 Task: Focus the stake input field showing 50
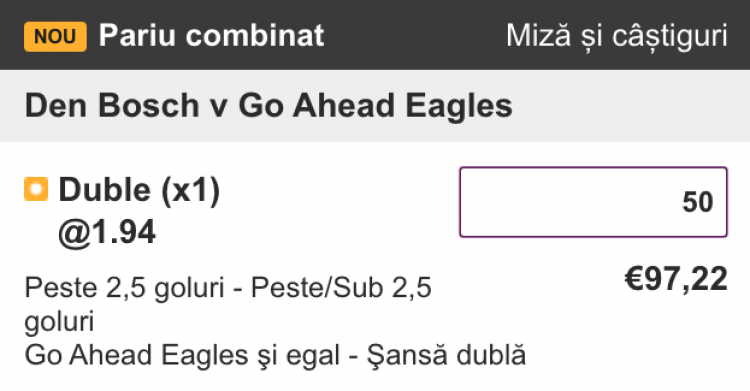(x=593, y=202)
